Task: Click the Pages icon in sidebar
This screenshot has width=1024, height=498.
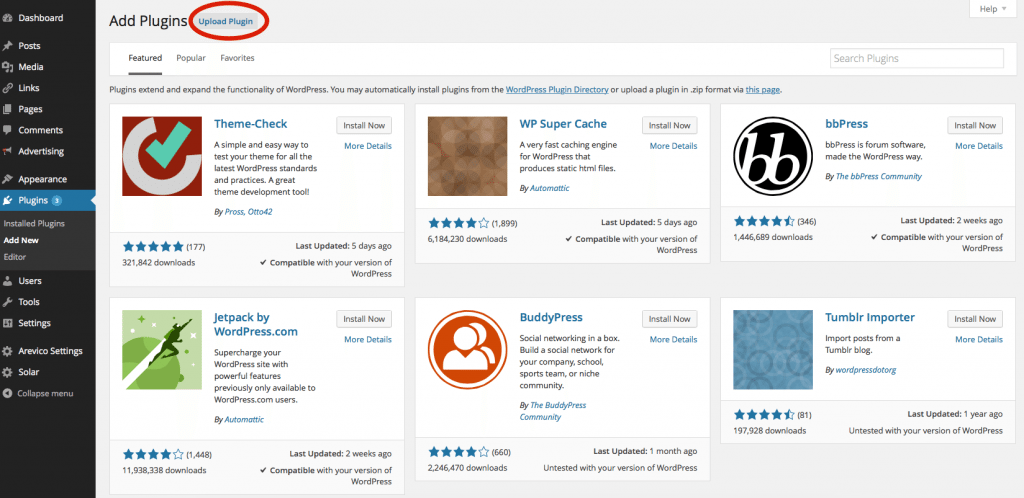Action: click(x=8, y=110)
